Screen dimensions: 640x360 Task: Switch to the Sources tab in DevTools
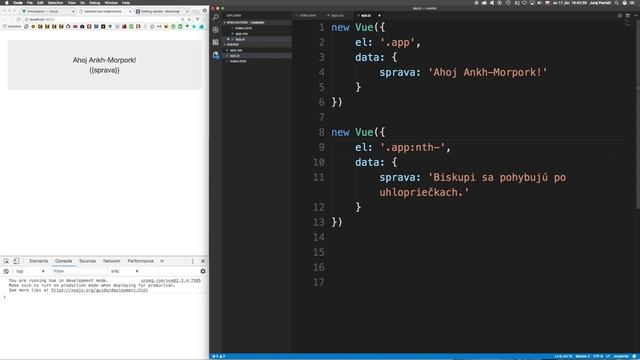tap(87, 261)
